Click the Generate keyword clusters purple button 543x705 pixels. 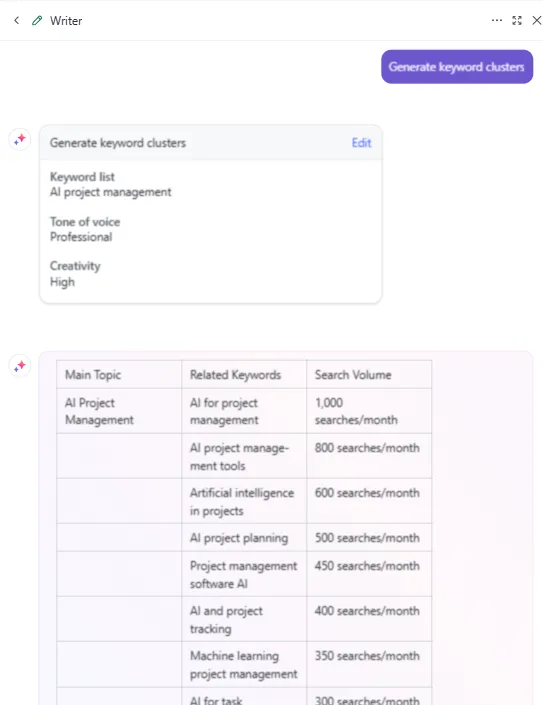point(457,67)
